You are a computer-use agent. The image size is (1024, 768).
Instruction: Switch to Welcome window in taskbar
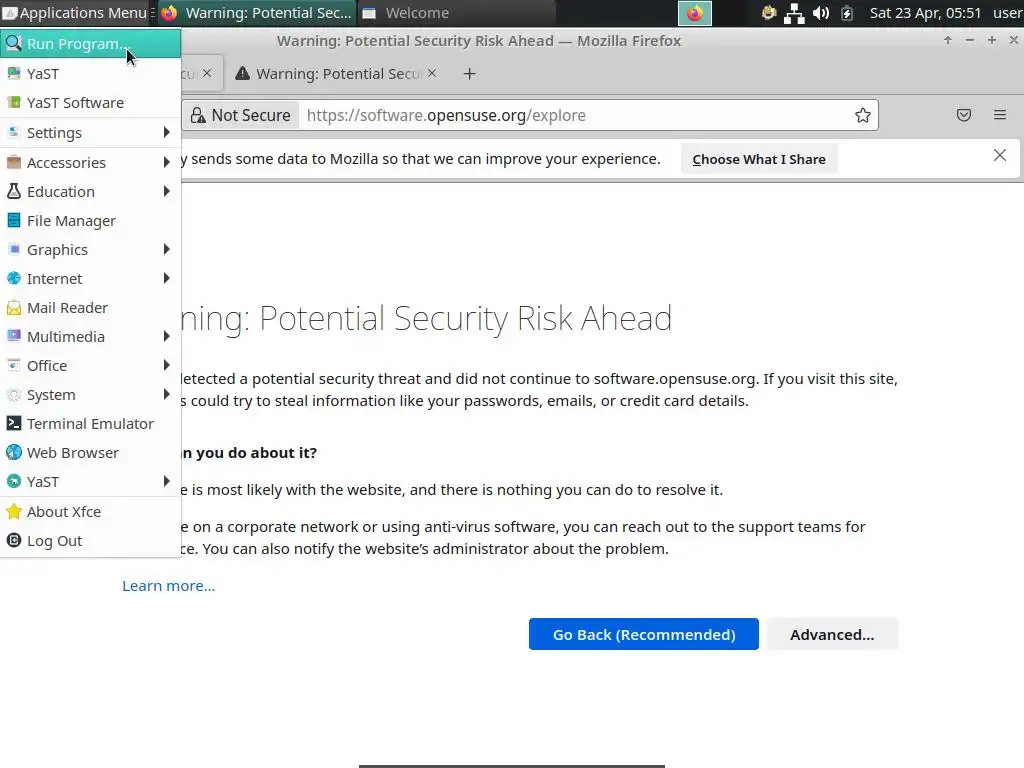click(x=456, y=13)
